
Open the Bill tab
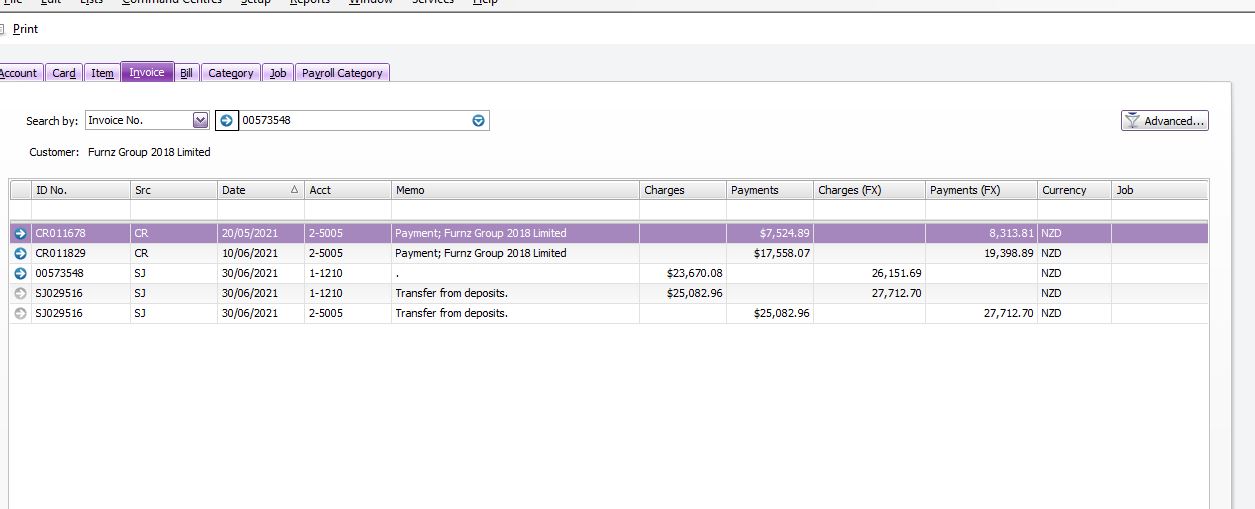click(x=186, y=73)
